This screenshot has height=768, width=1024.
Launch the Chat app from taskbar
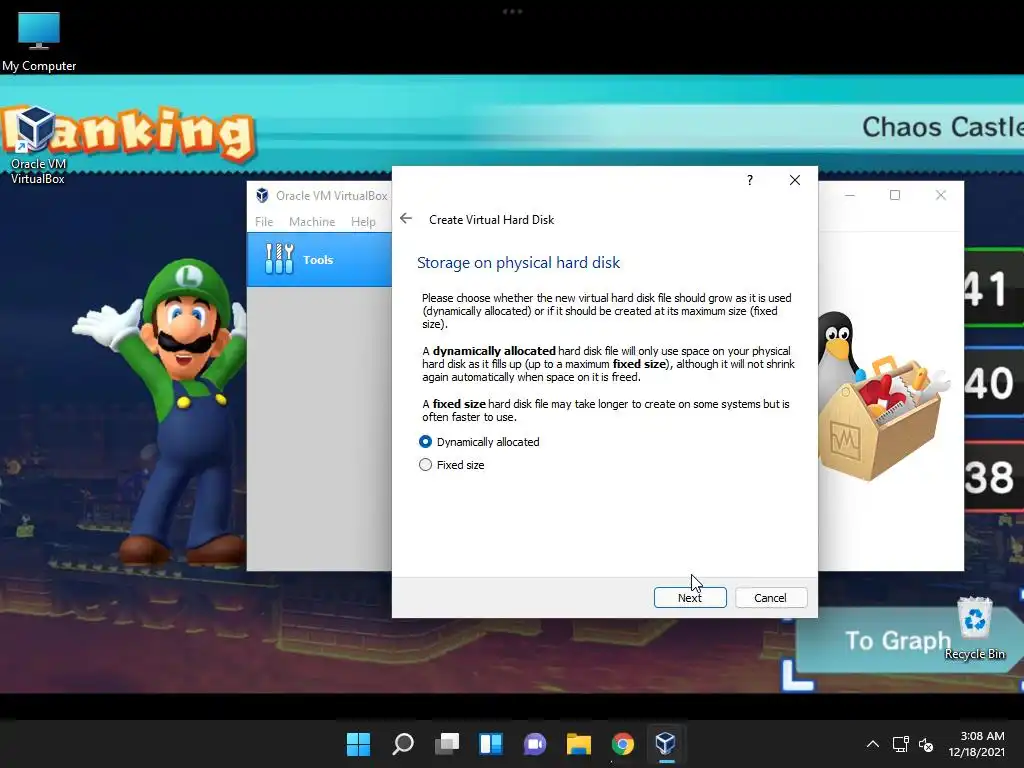[535, 744]
